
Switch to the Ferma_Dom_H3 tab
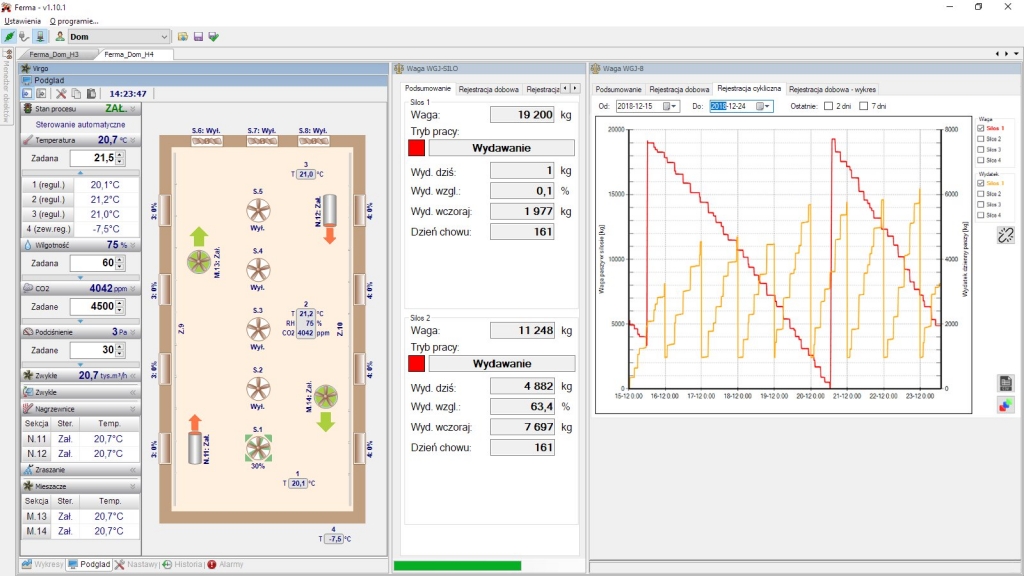coord(54,54)
